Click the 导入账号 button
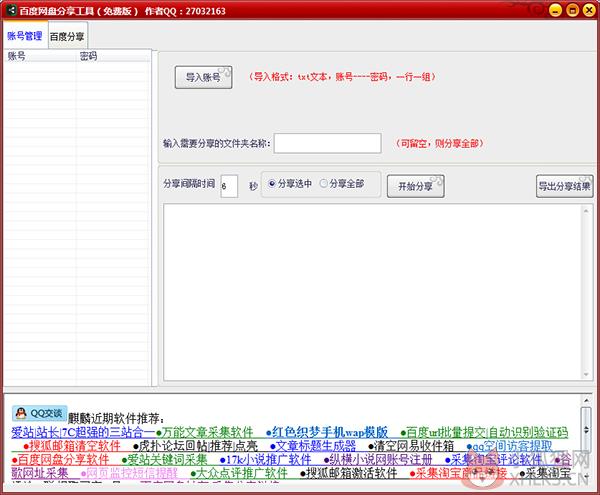The width and height of the screenshot is (600, 495). 203,77
